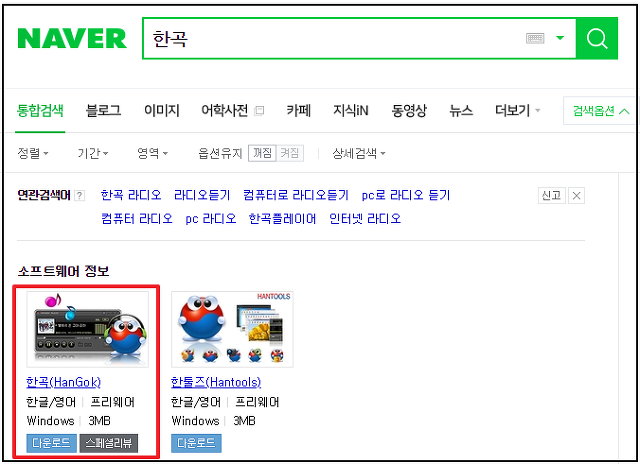Open the on-screen keyboard icon
Viewport: 640px width, 464px height.
(535, 38)
